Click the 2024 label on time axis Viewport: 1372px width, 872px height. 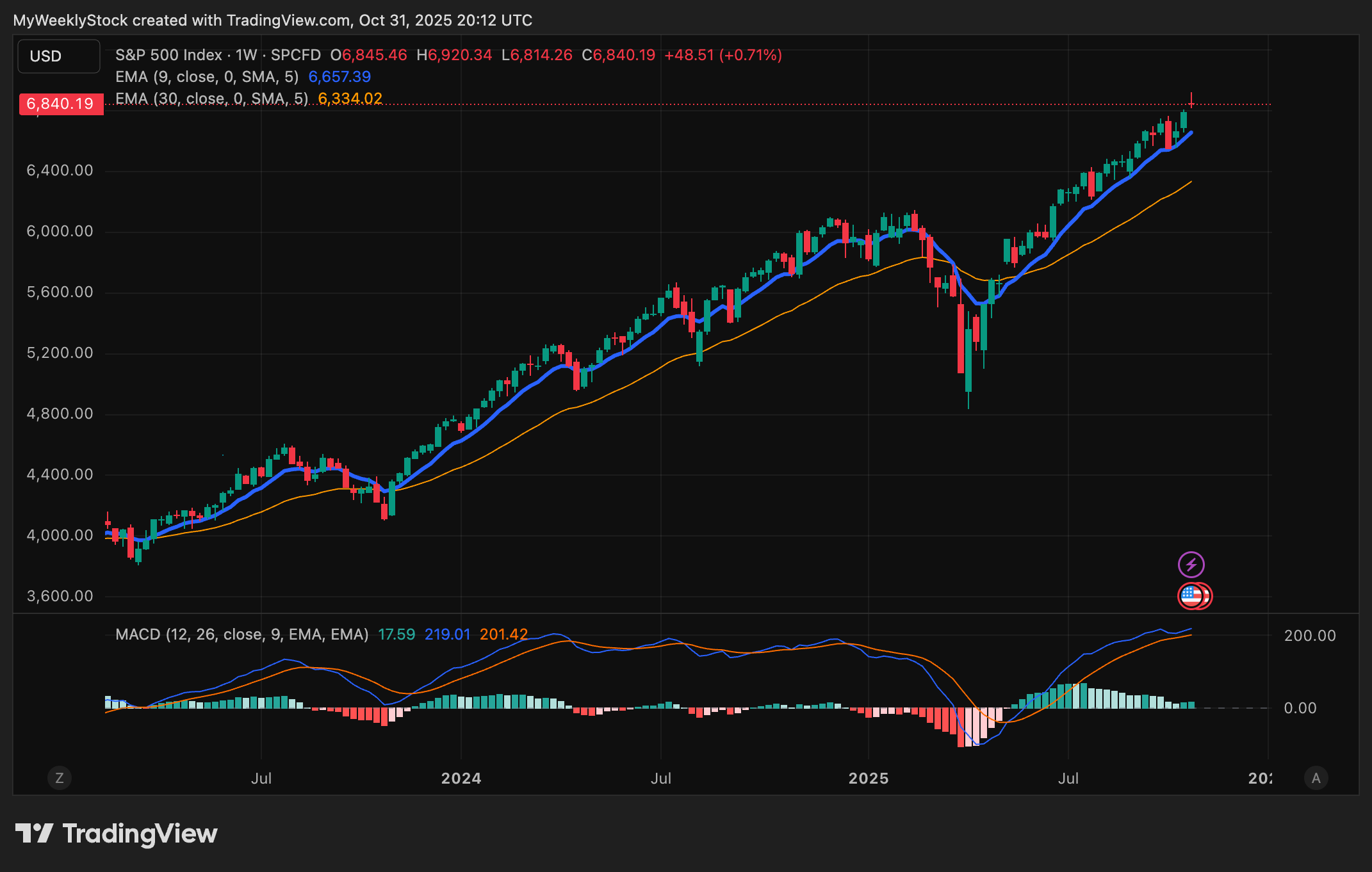[x=461, y=779]
